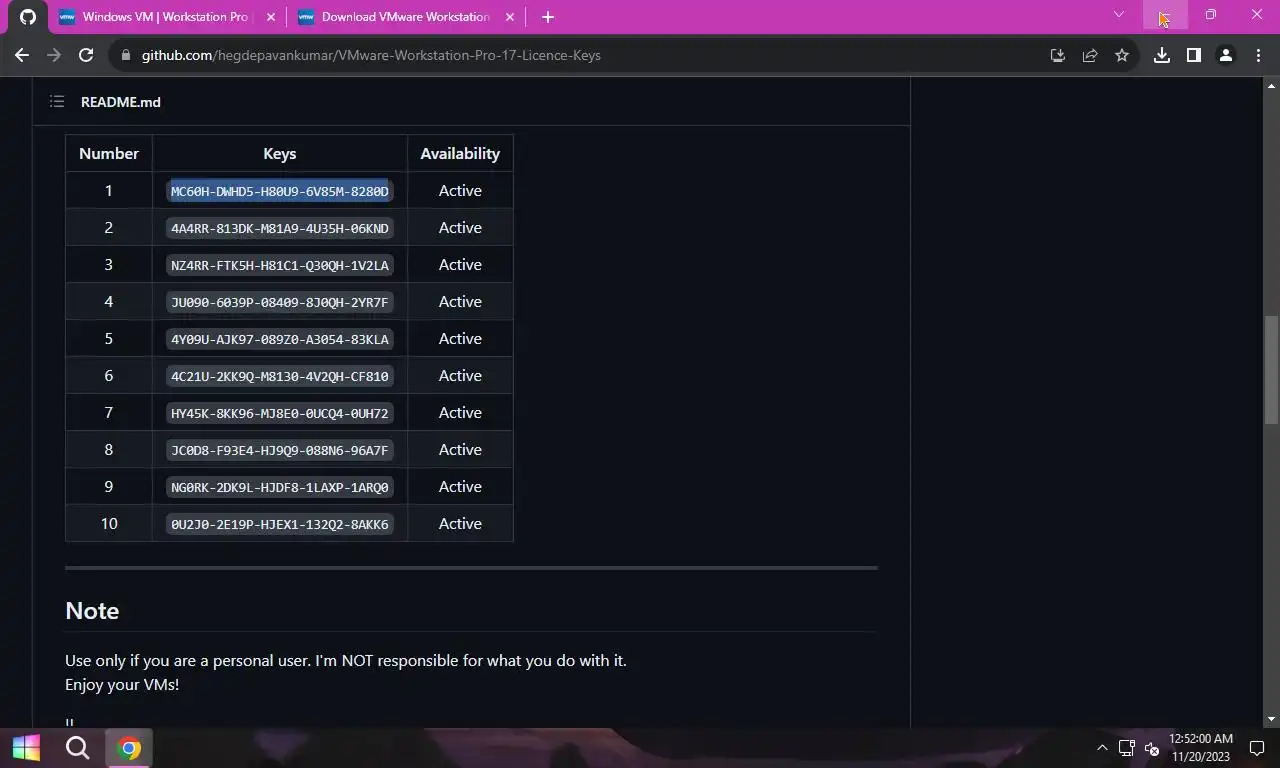Viewport: 1280px width, 768px height.
Task: Click the key code in row 6
Action: (x=280, y=376)
